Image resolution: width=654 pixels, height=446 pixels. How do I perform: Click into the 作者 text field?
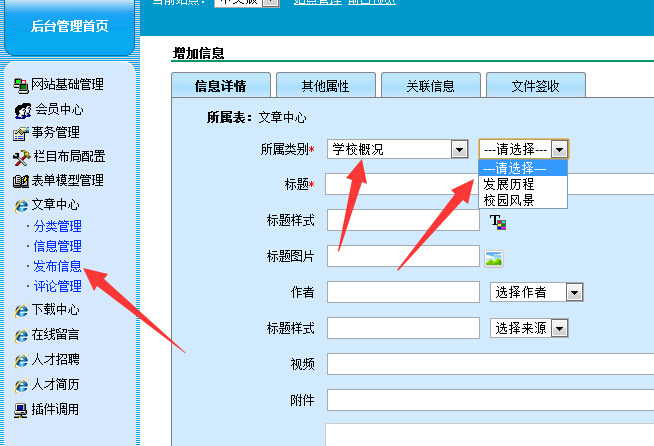point(403,292)
